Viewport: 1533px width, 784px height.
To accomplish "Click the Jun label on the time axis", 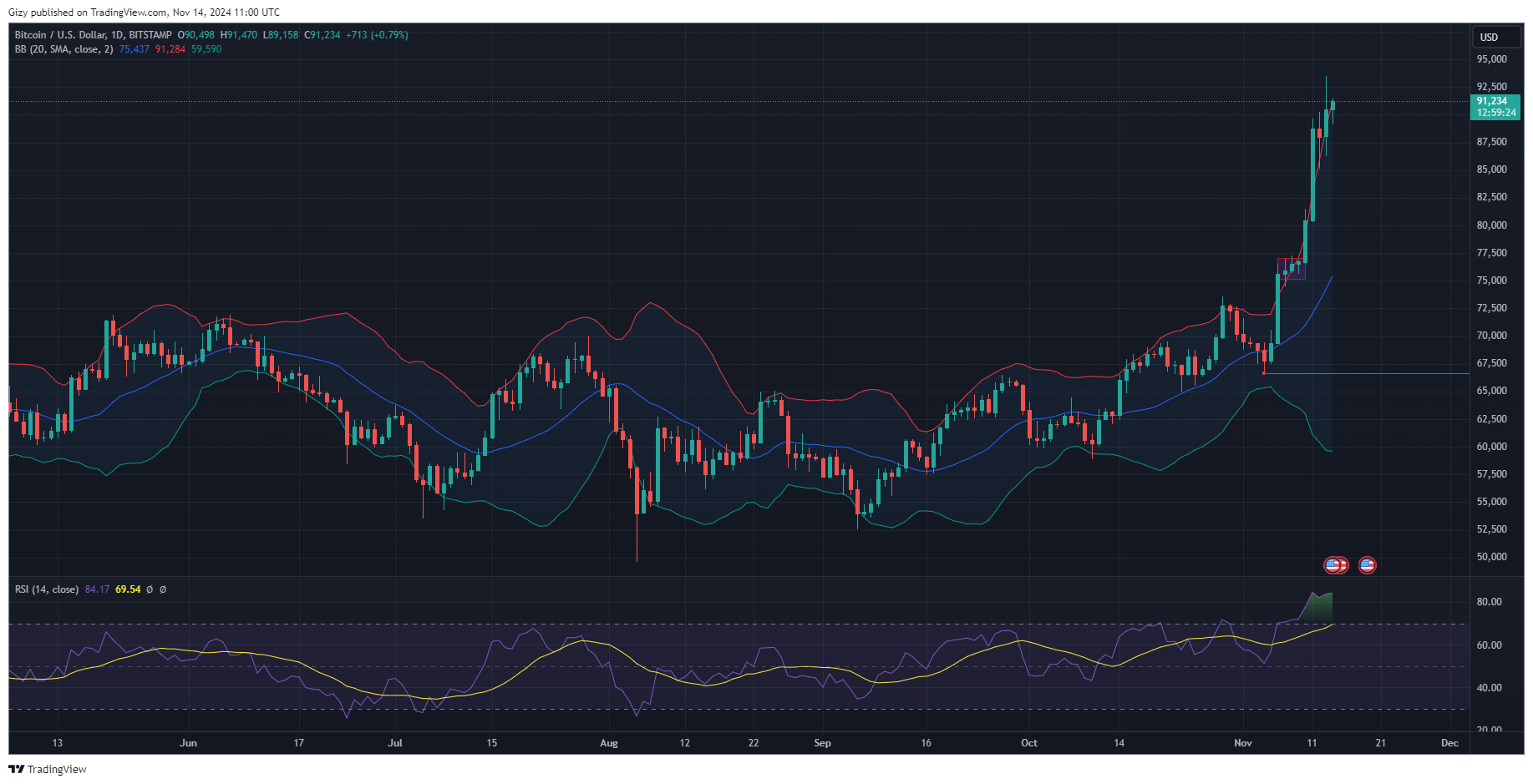I will (189, 743).
